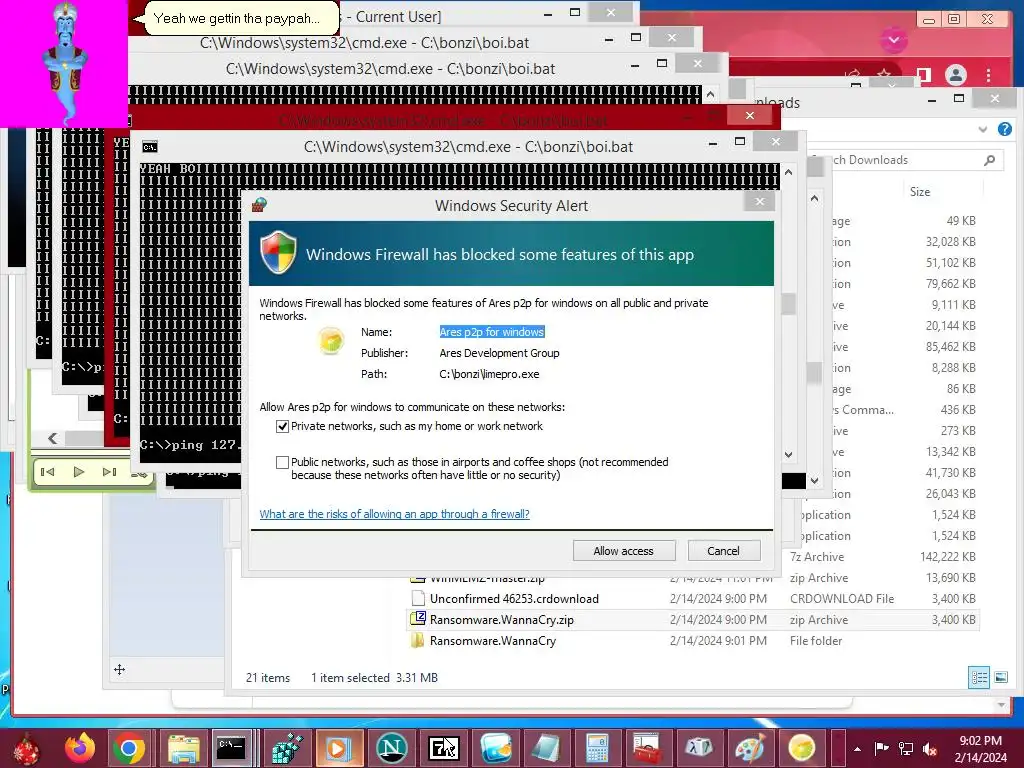Open the network tray icon

coord(906,748)
